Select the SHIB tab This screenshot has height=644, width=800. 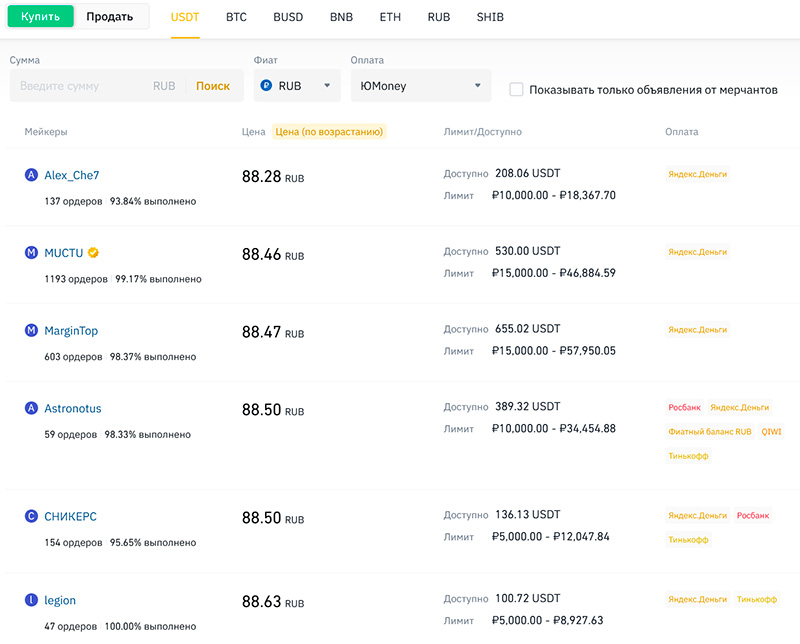(490, 18)
